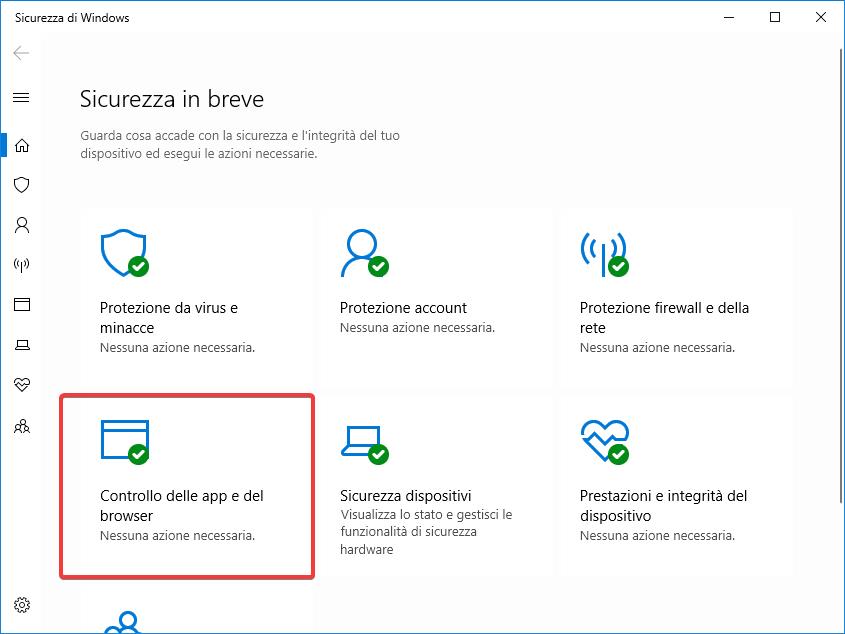Viewport: 845px width, 634px height.
Task: Click the 'Sicurezza in breve' heading
Action: (172, 99)
